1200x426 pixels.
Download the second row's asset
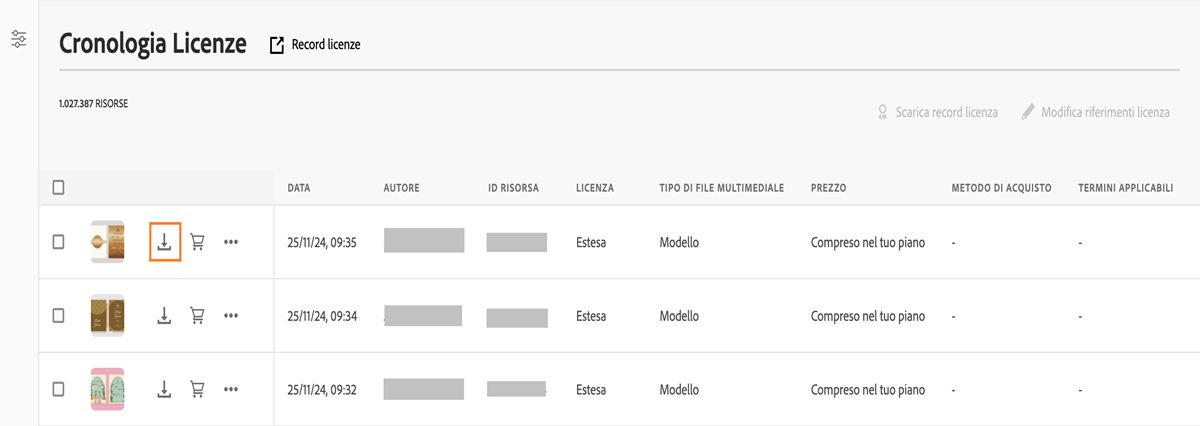(165, 316)
